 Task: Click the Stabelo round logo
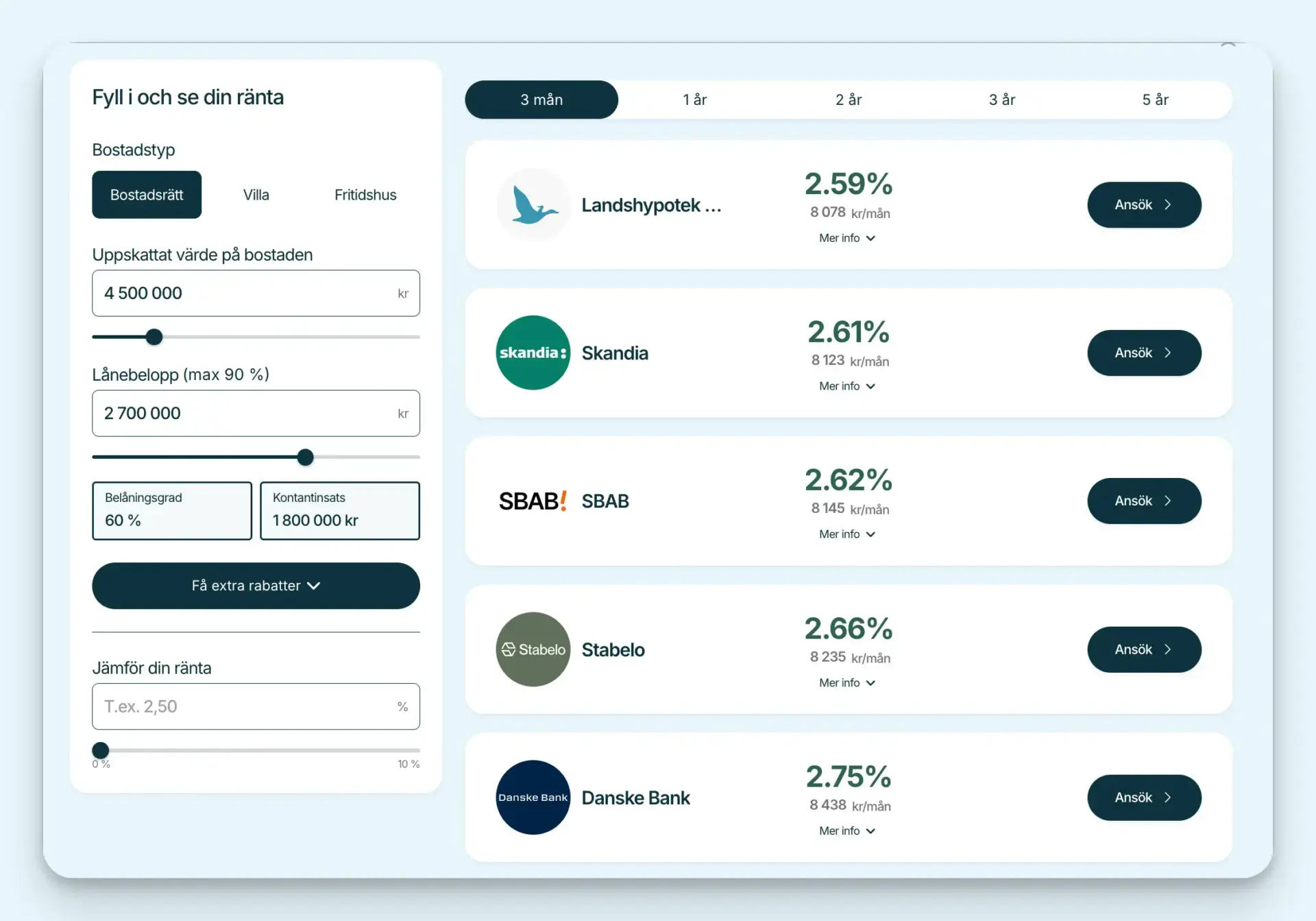533,649
